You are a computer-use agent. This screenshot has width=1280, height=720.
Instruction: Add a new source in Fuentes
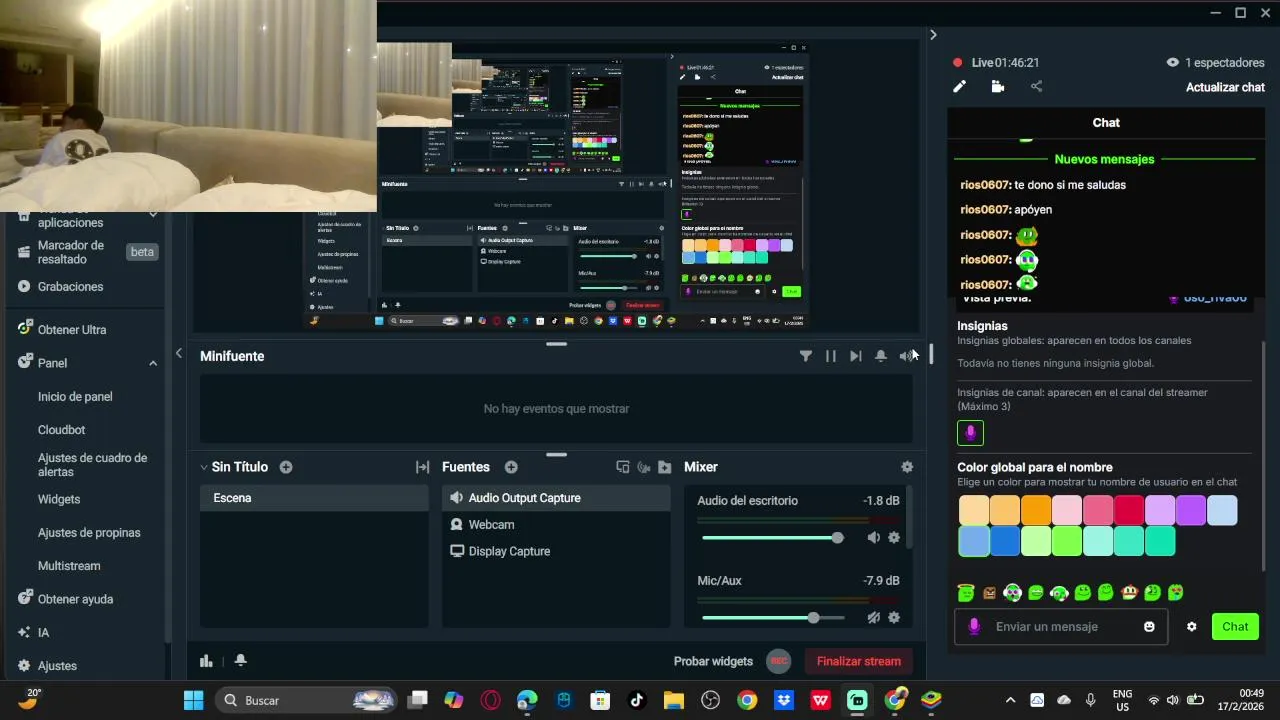point(511,467)
